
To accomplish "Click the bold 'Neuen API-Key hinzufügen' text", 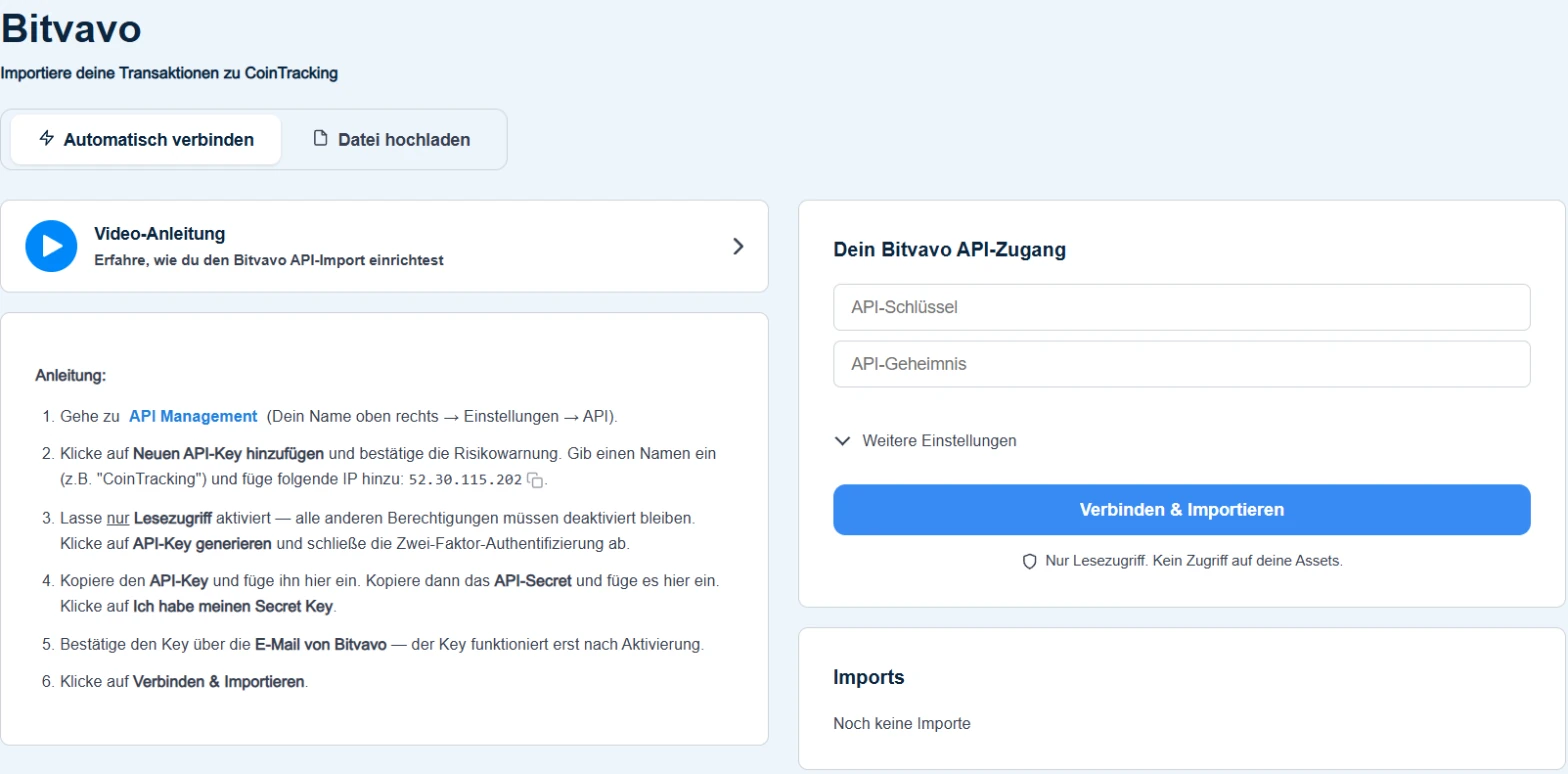I will point(228,453).
